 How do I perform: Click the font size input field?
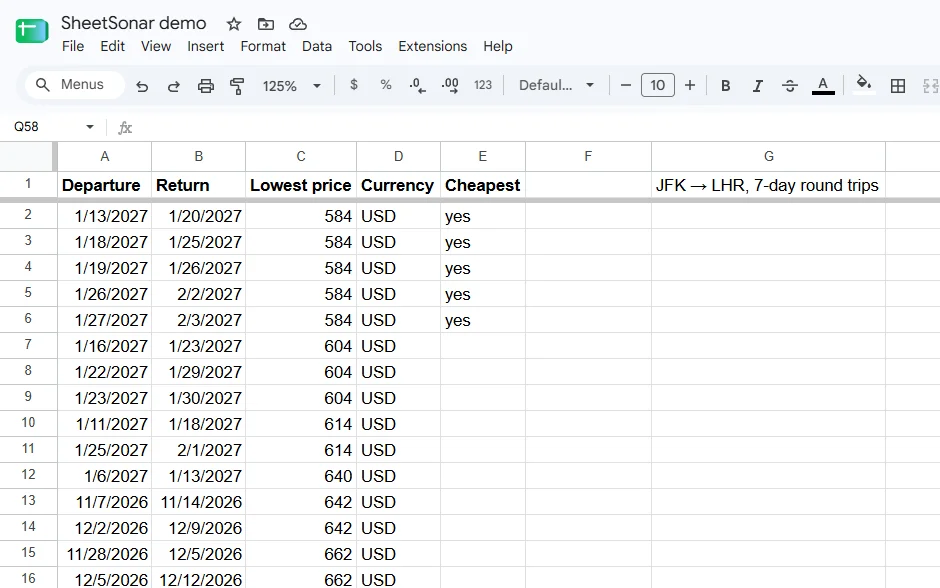pyautogui.click(x=658, y=85)
